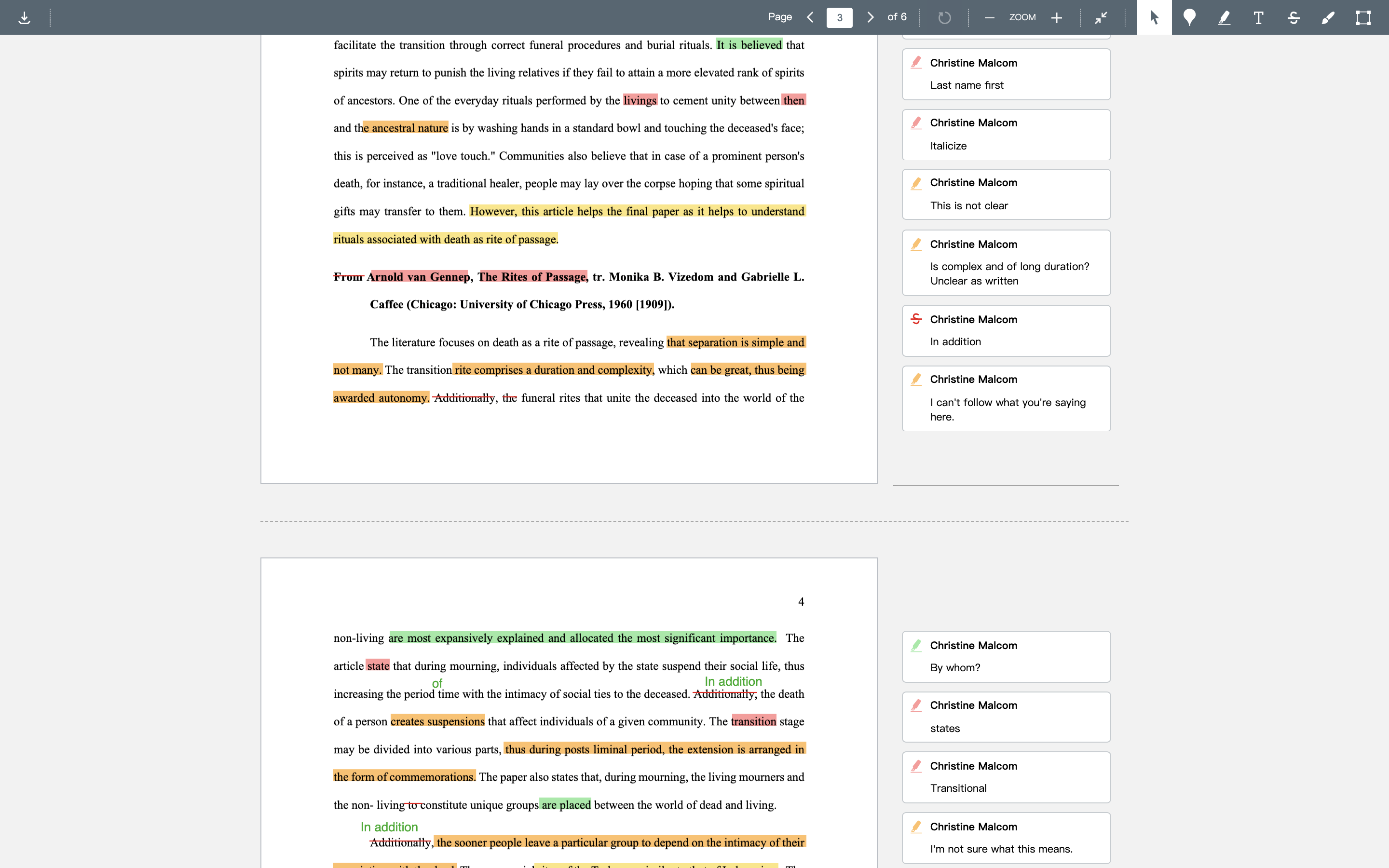Download the document with the download icon
Screen dimensions: 1389x868
click(24, 18)
